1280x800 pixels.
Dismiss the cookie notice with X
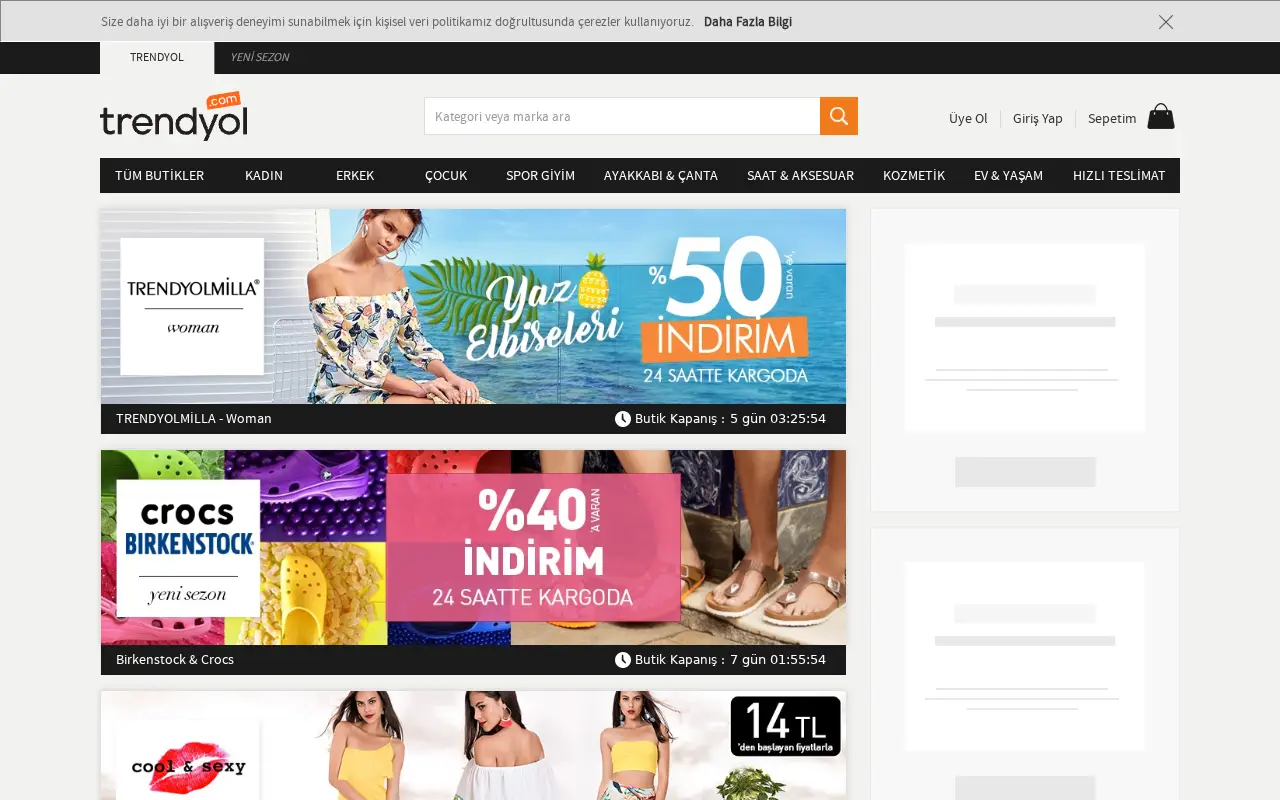(1166, 22)
